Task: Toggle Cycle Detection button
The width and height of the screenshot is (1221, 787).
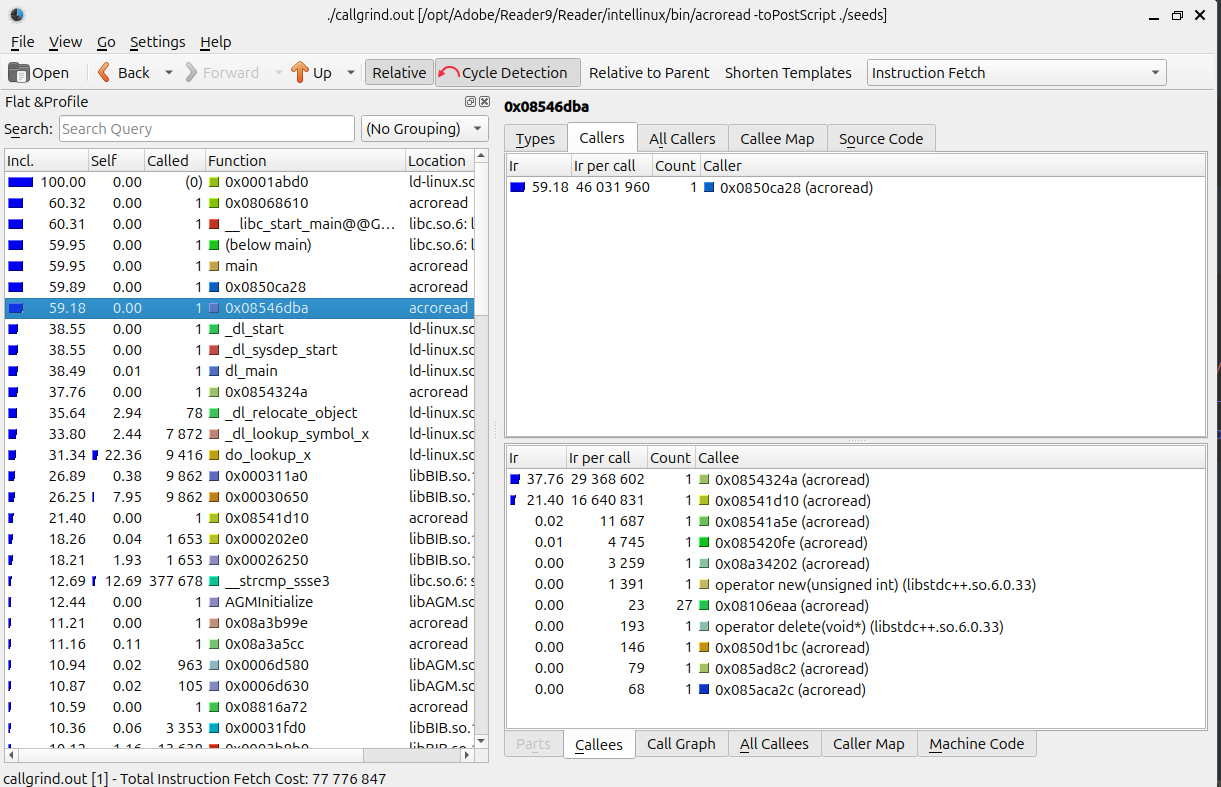Action: [x=507, y=73]
